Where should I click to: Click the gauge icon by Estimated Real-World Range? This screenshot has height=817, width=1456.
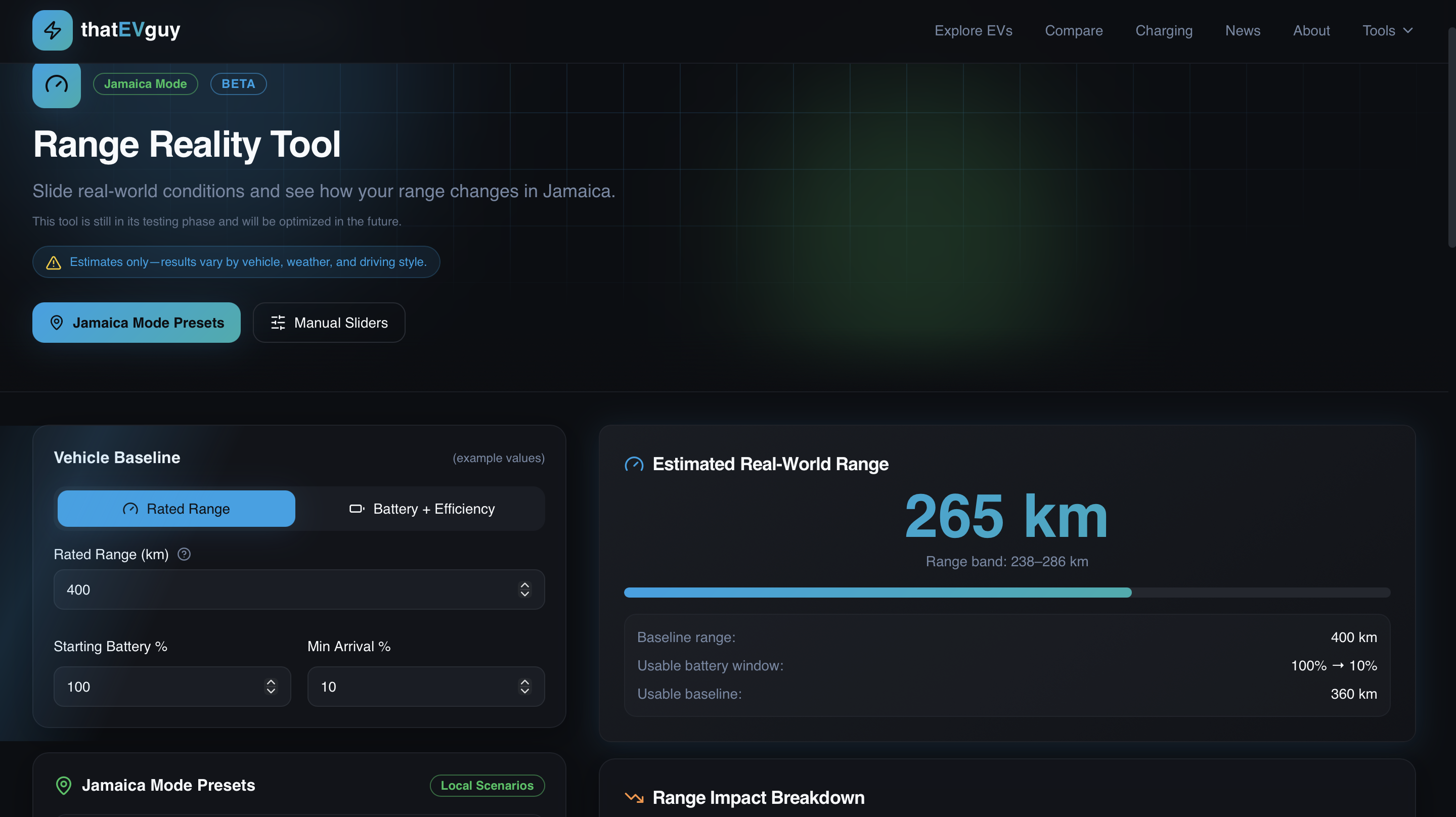tap(634, 465)
